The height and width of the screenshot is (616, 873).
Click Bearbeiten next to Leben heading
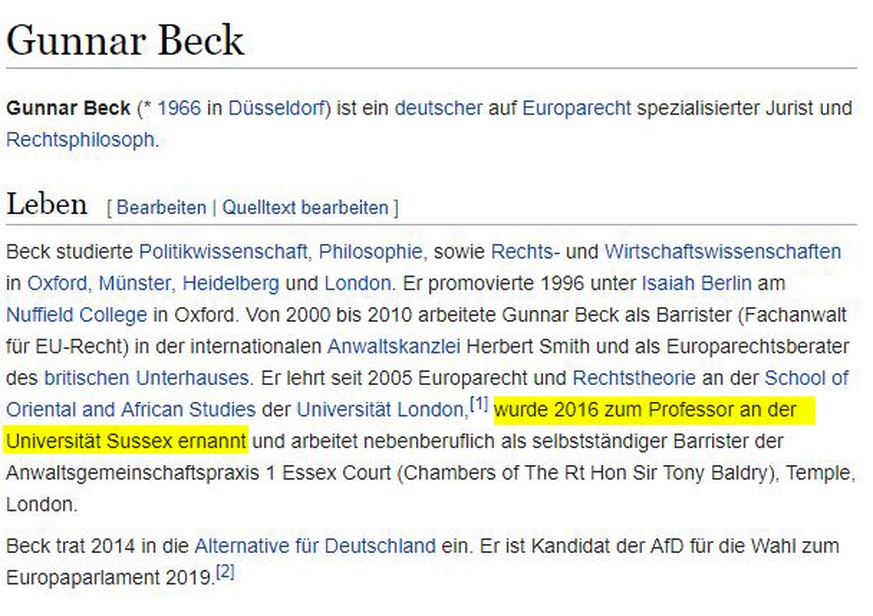coord(161,207)
